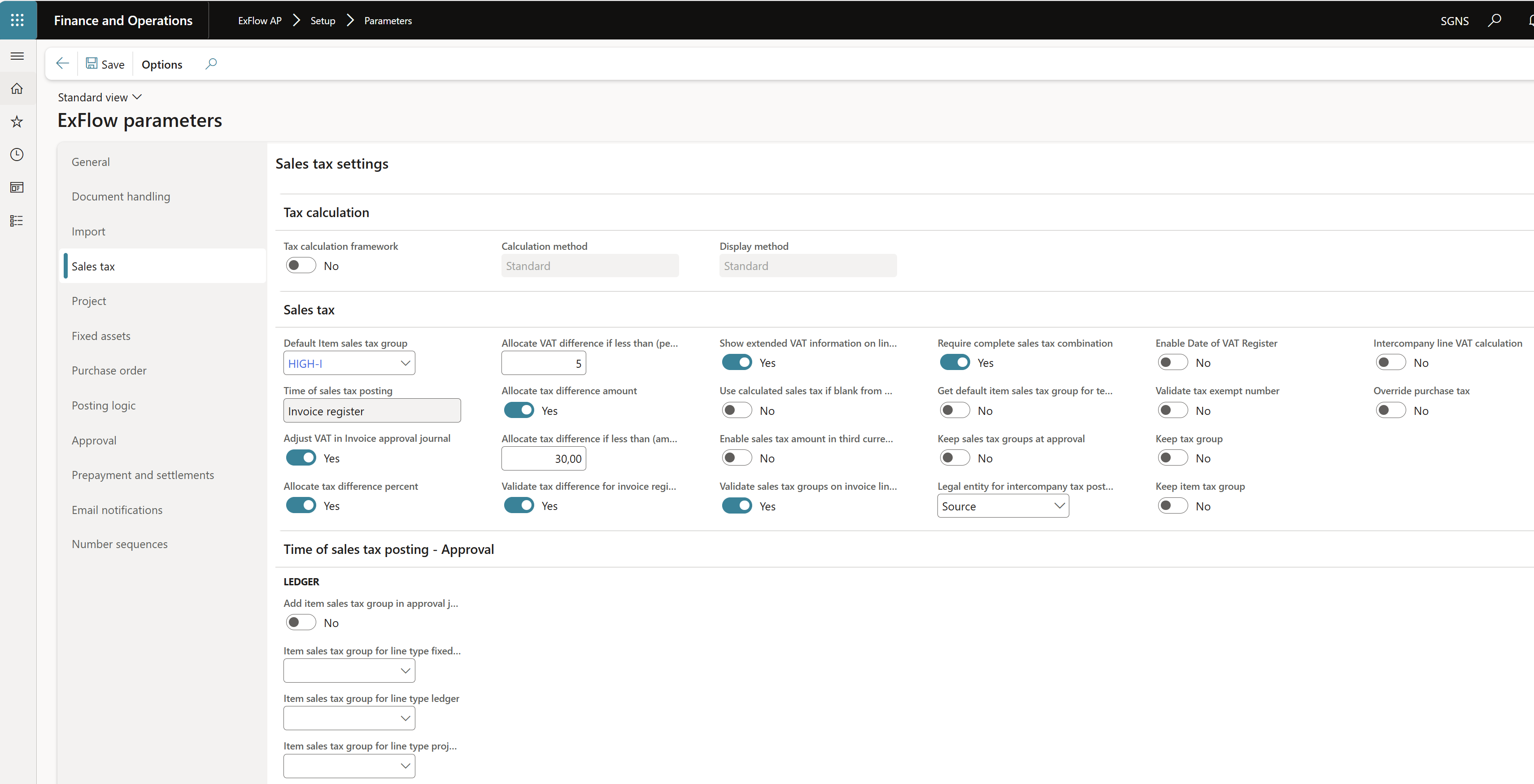Open Default Item sales tax group dropdown
Viewport: 1534px width, 784px height.
click(x=405, y=363)
